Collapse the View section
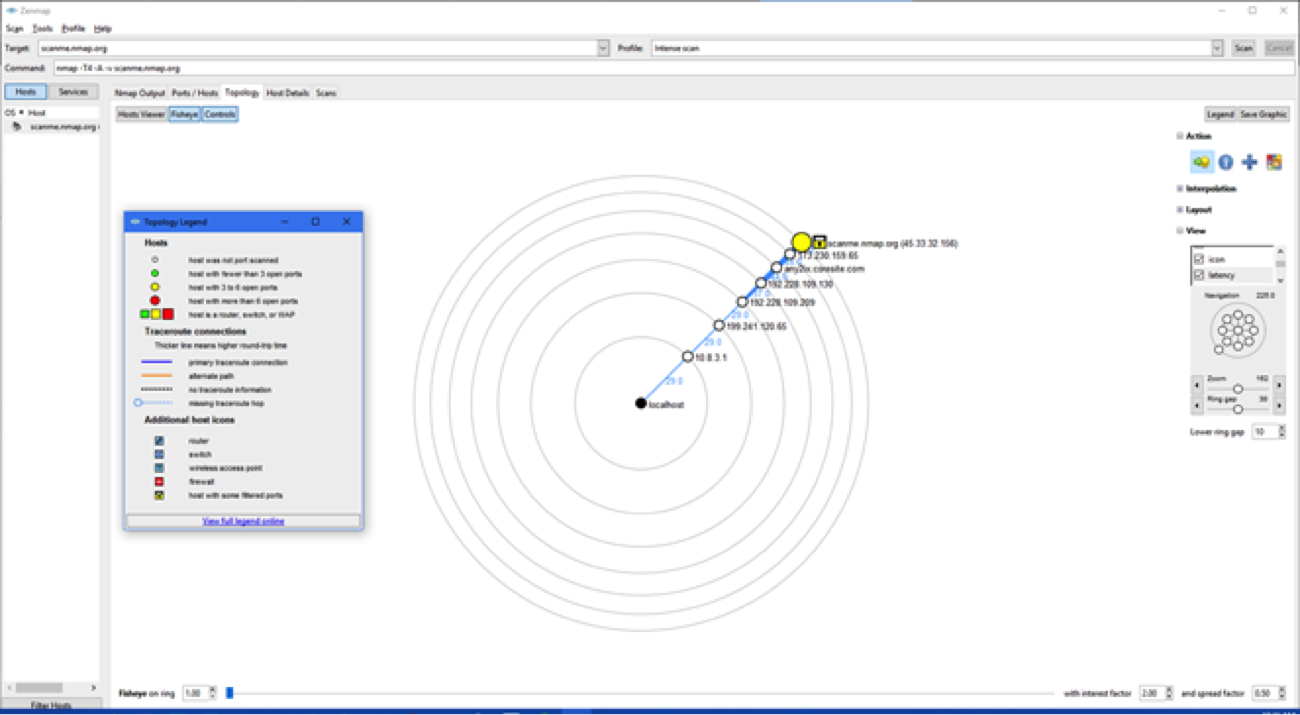1300x715 pixels. click(x=1180, y=231)
